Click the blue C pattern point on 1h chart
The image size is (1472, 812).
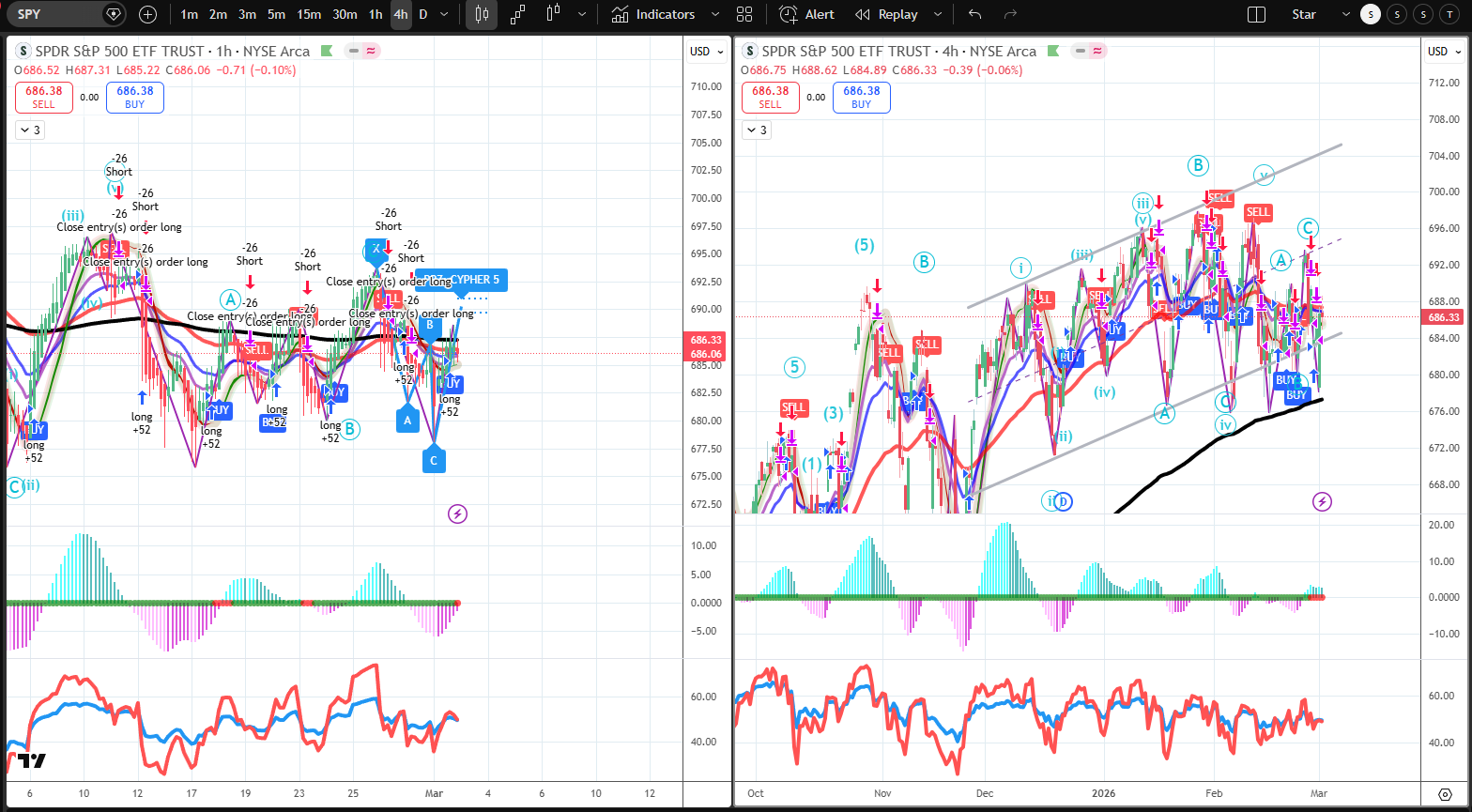pyautogui.click(x=434, y=461)
